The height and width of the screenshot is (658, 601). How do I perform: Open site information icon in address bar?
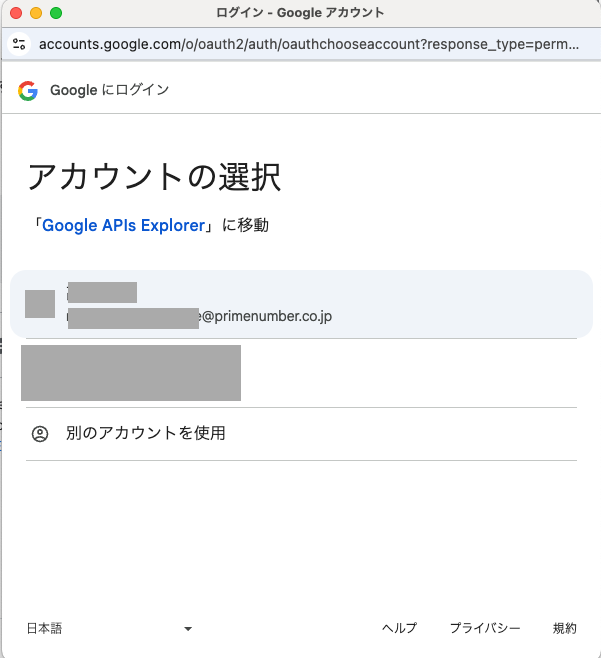(19, 44)
